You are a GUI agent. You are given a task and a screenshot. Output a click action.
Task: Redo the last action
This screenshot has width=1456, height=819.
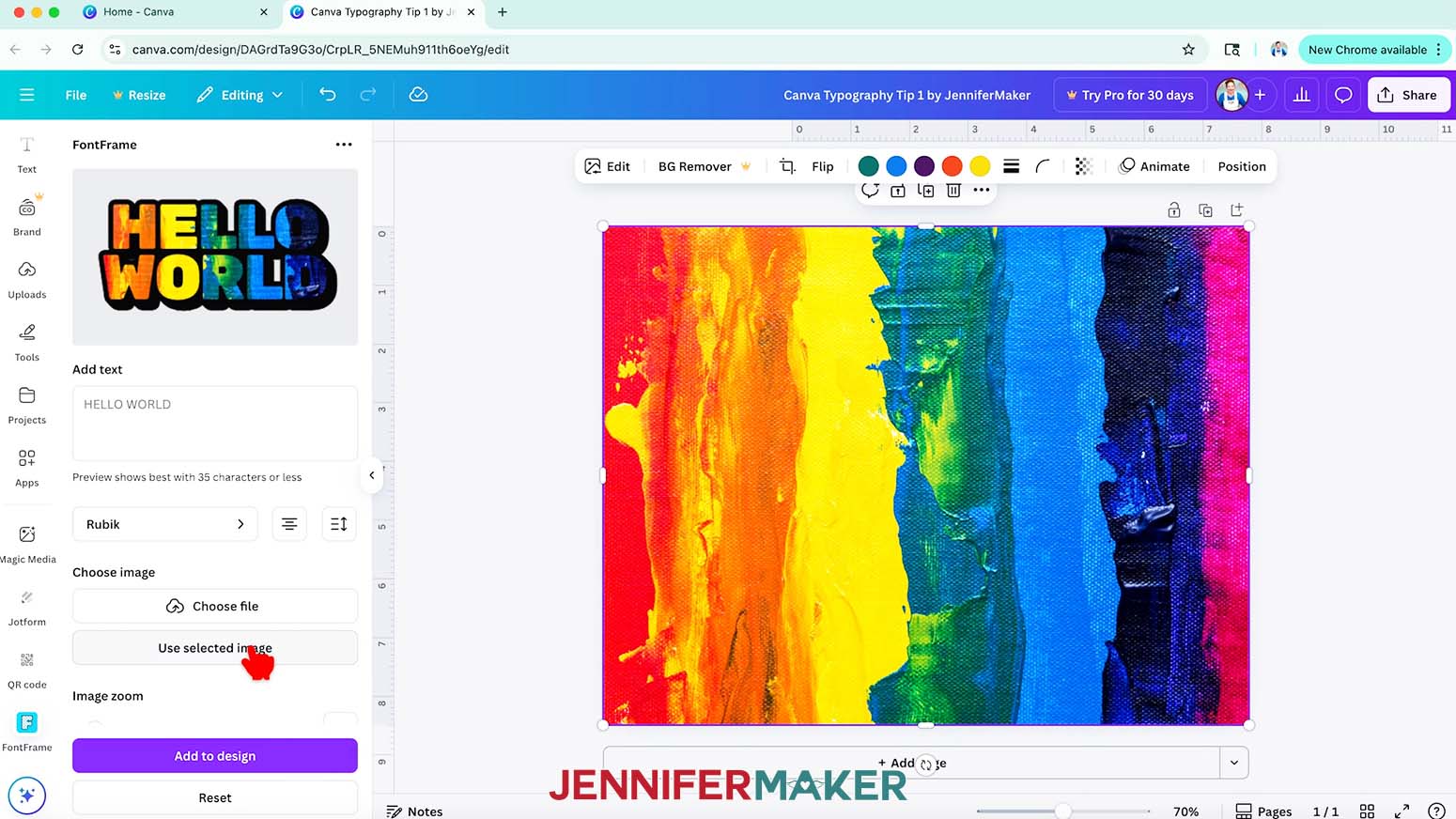367,94
